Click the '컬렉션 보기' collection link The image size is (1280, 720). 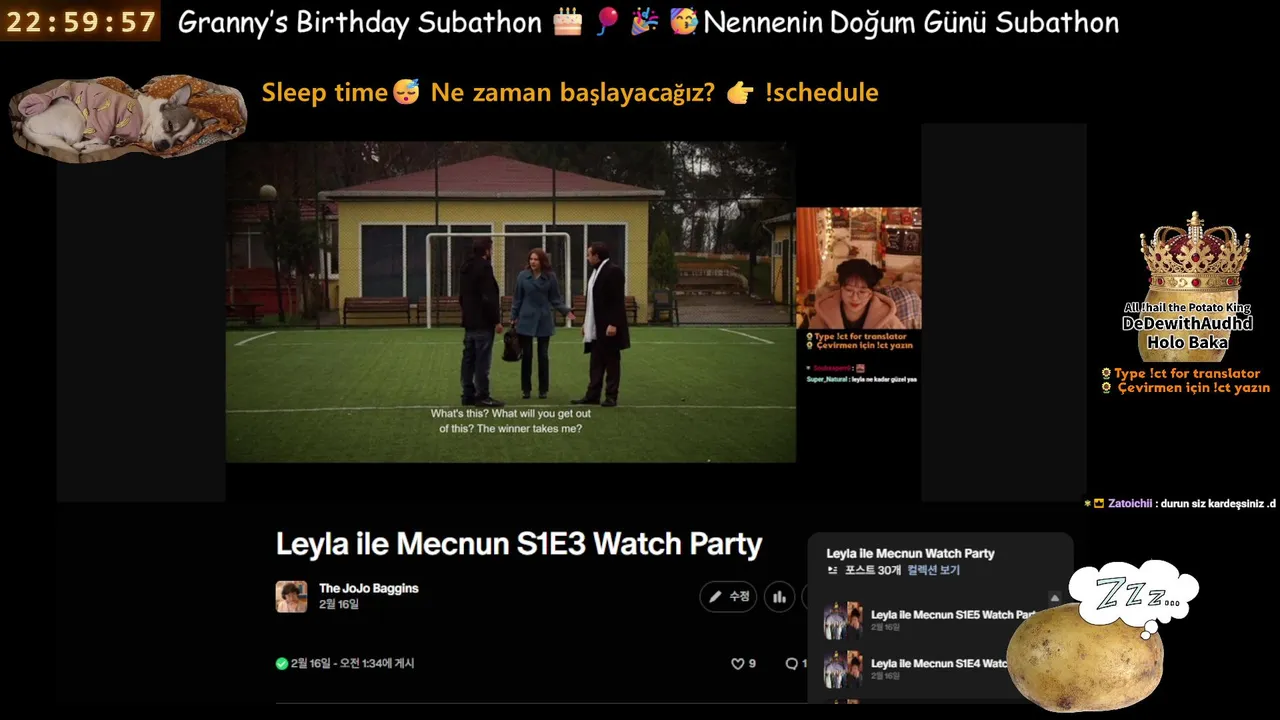point(933,570)
